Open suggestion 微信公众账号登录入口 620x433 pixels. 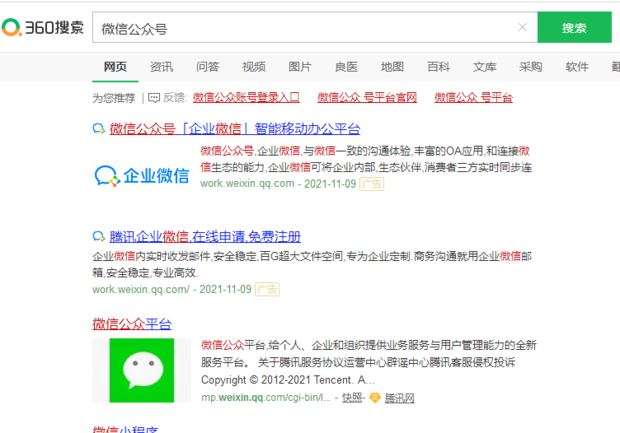[x=246, y=98]
